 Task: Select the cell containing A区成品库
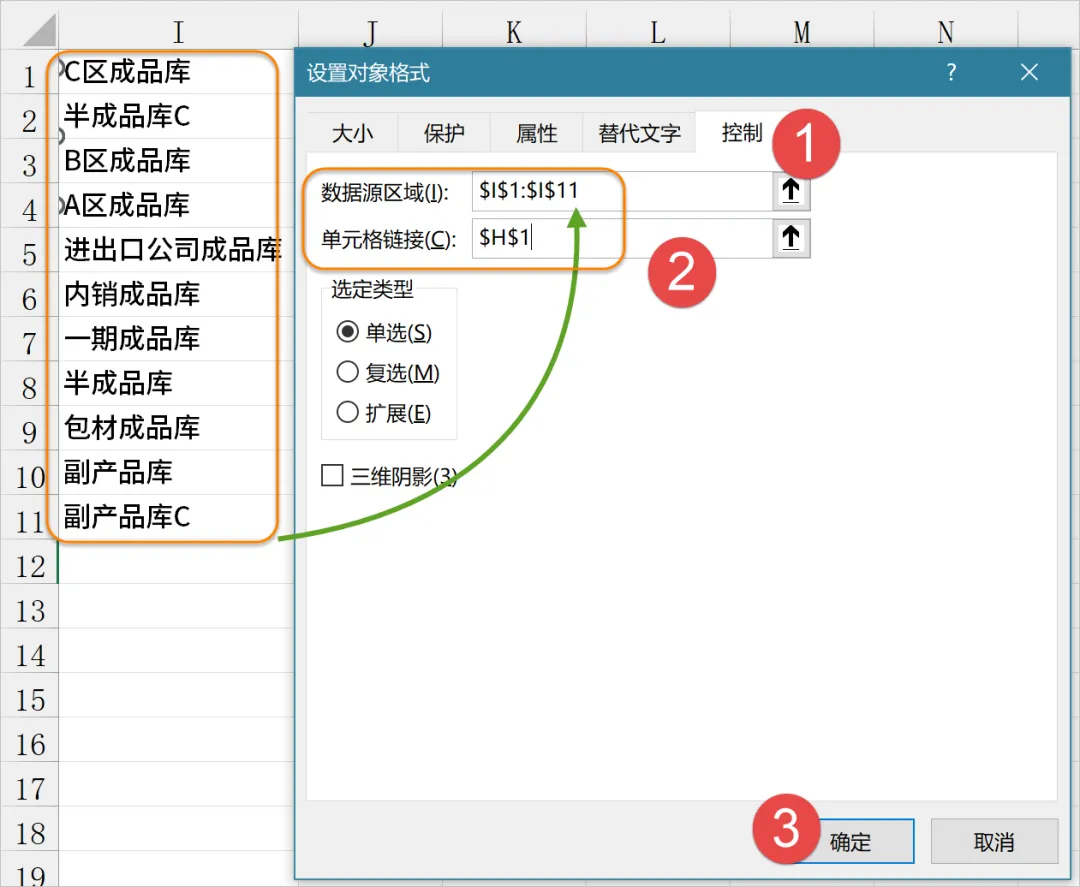178,205
